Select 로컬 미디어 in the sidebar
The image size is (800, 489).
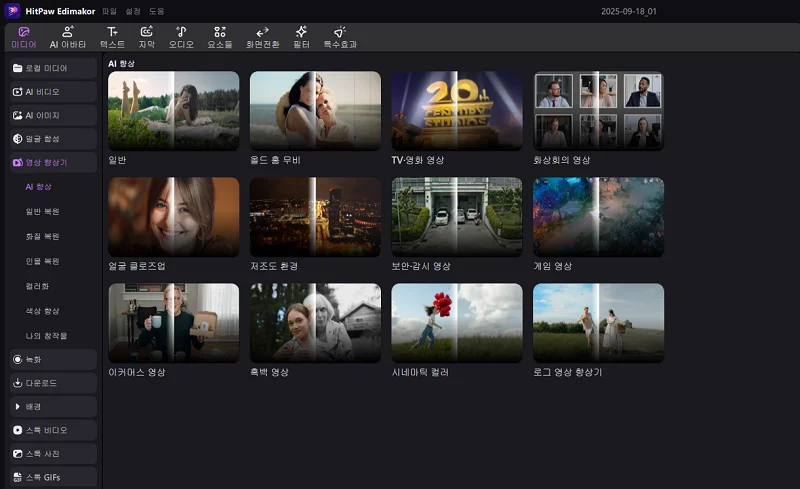coord(53,68)
